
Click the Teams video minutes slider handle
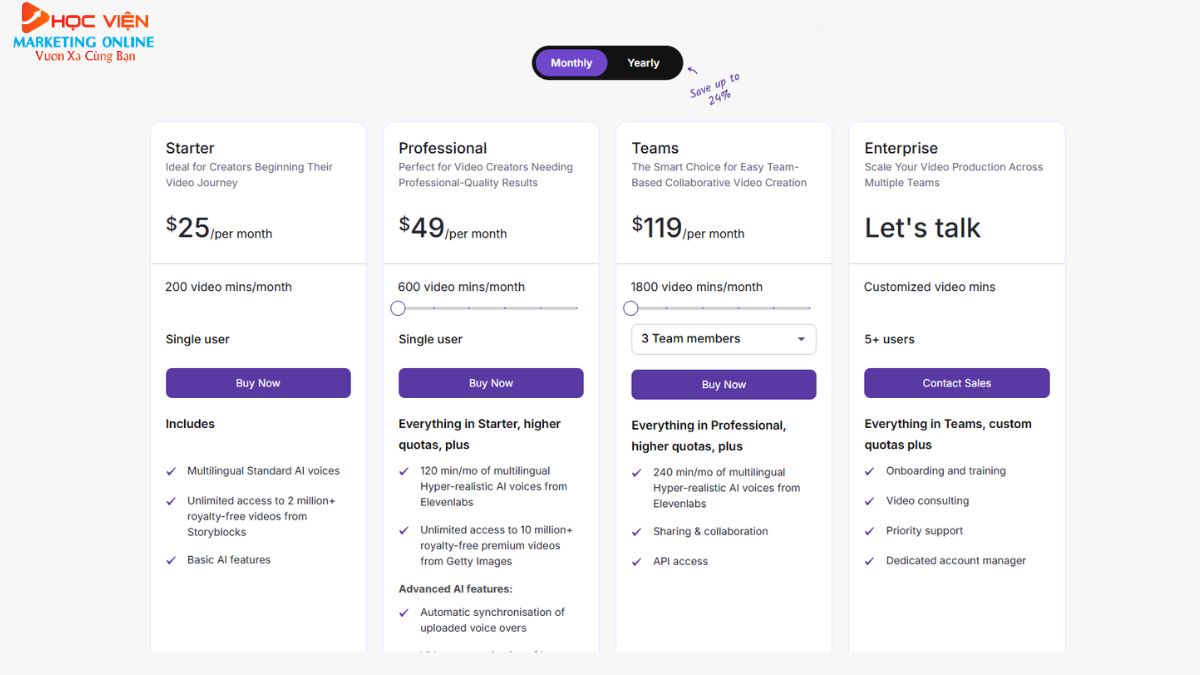point(631,308)
